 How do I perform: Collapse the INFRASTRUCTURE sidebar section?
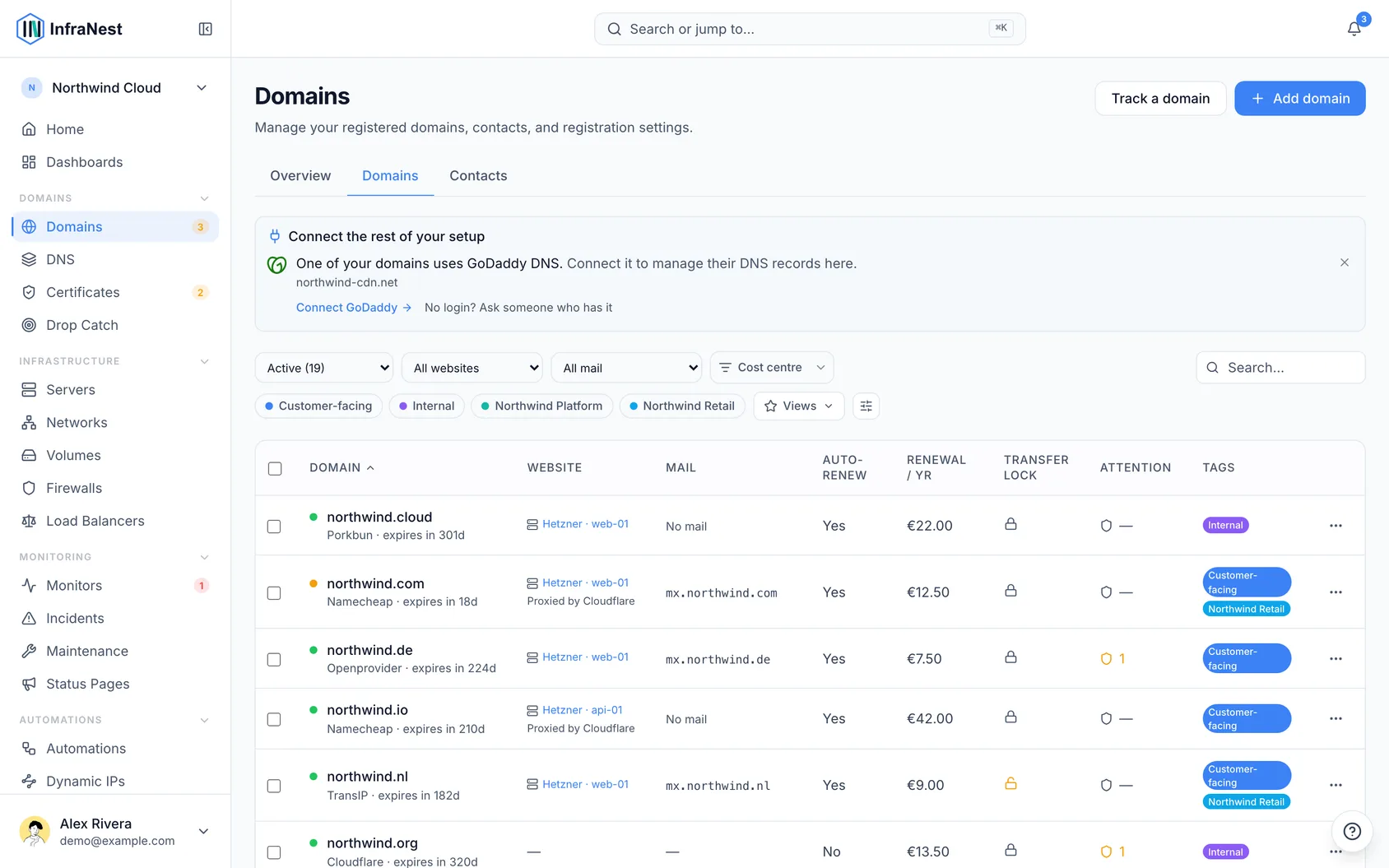(x=204, y=361)
